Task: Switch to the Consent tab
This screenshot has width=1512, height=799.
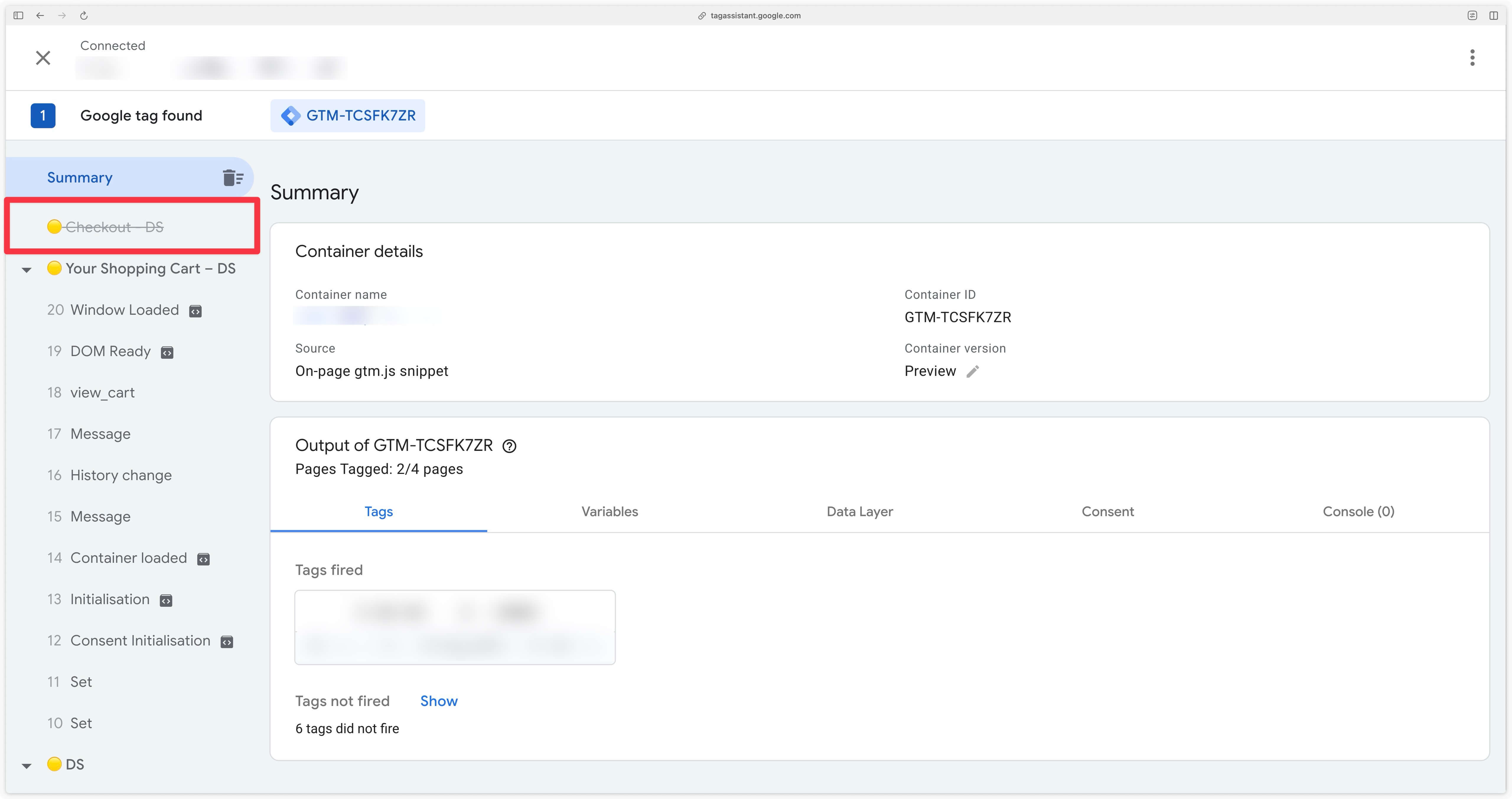Action: pos(1108,511)
